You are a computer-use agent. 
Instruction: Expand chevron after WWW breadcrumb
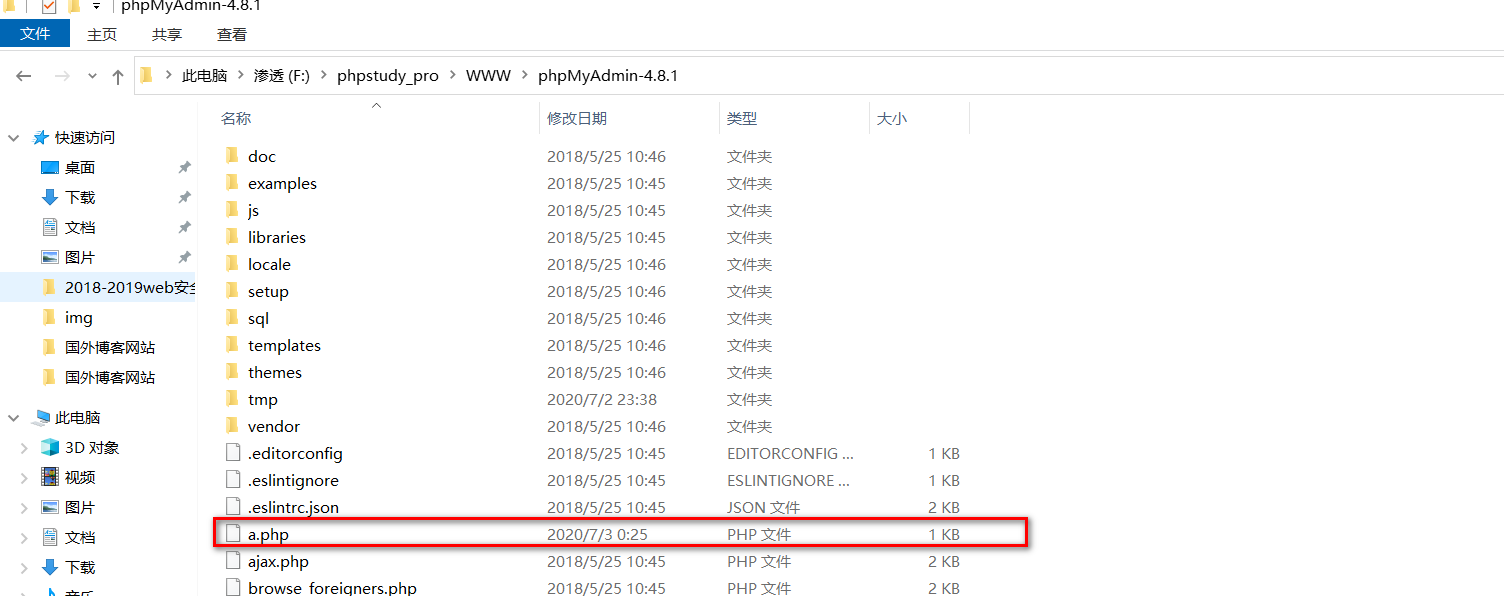[x=524, y=76]
